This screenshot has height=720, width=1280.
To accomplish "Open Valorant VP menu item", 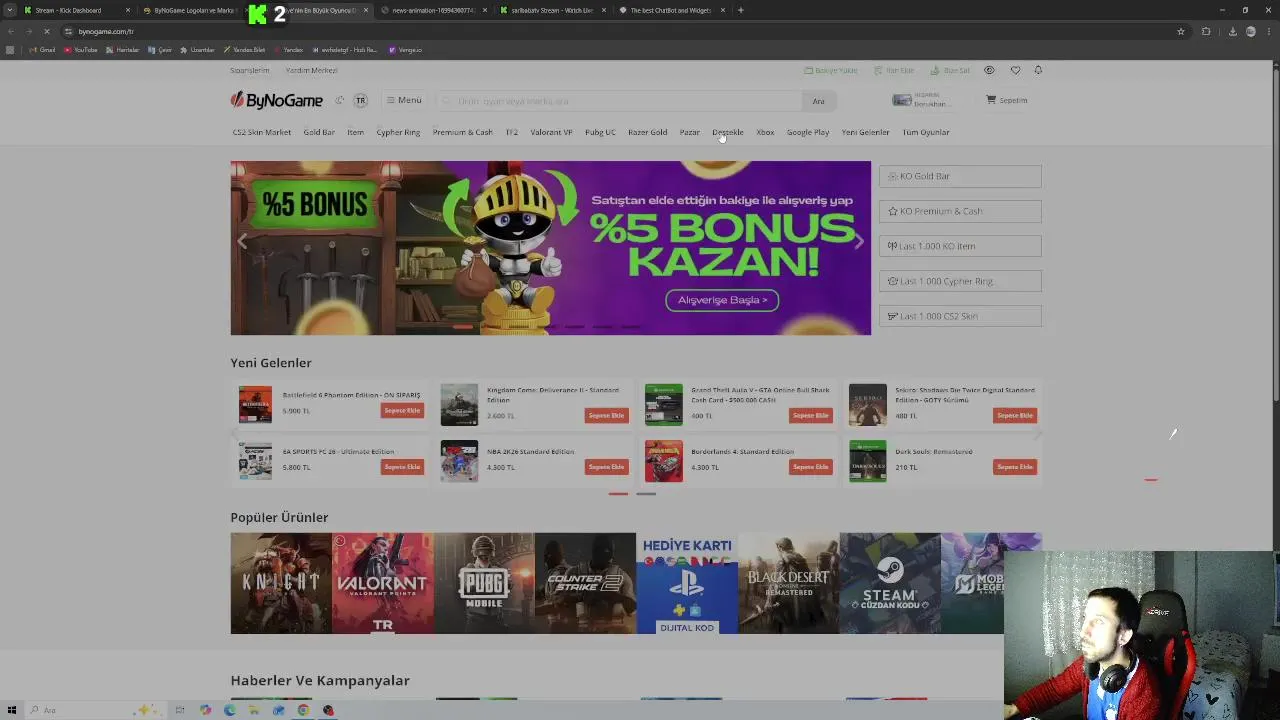I will tap(551, 132).
